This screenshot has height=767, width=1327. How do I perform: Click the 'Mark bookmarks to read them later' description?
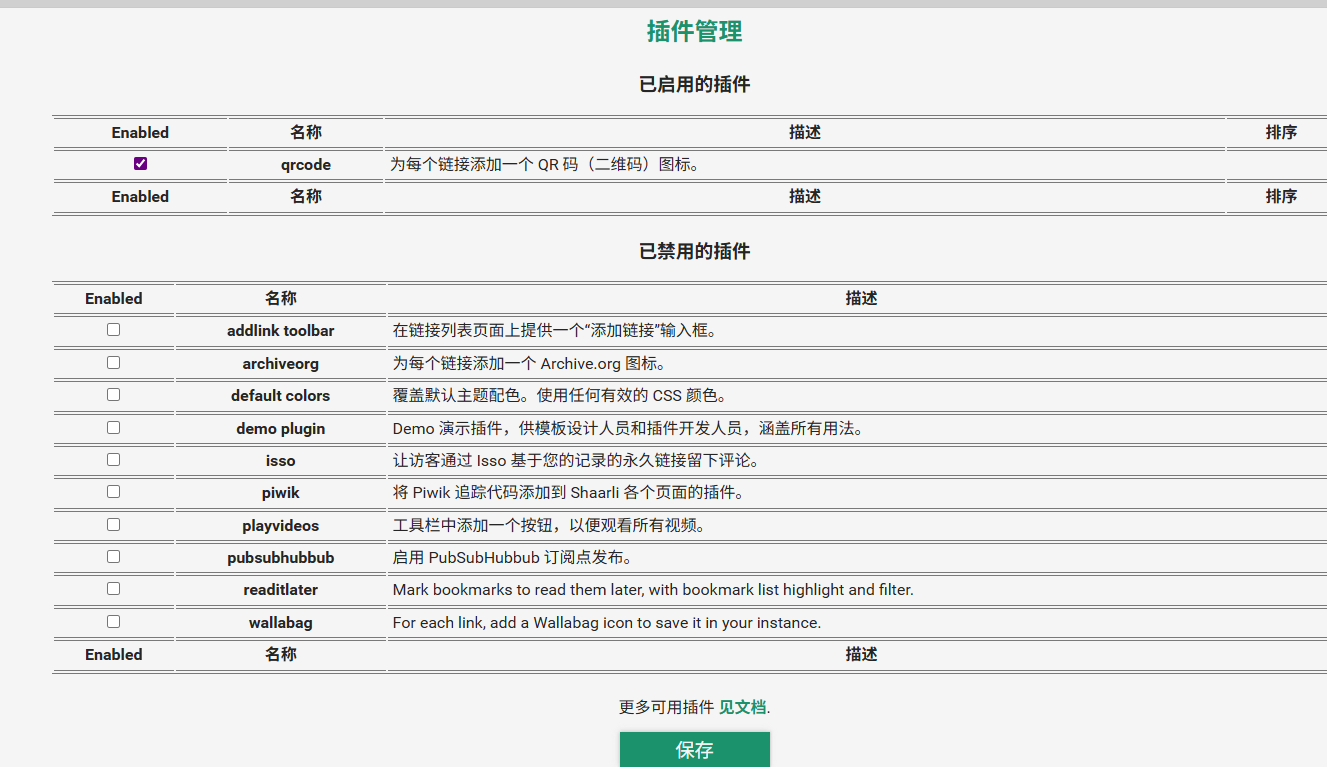[653, 590]
